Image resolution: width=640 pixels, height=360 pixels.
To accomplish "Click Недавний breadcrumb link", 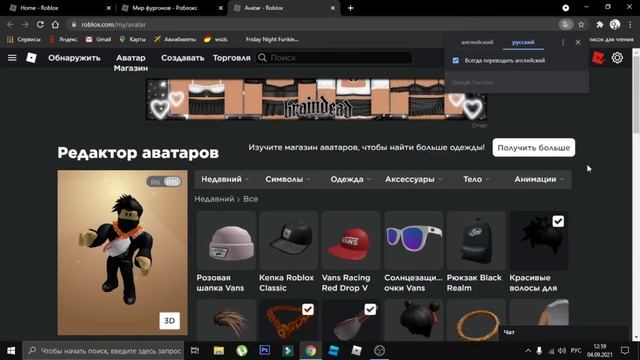I will pyautogui.click(x=214, y=199).
